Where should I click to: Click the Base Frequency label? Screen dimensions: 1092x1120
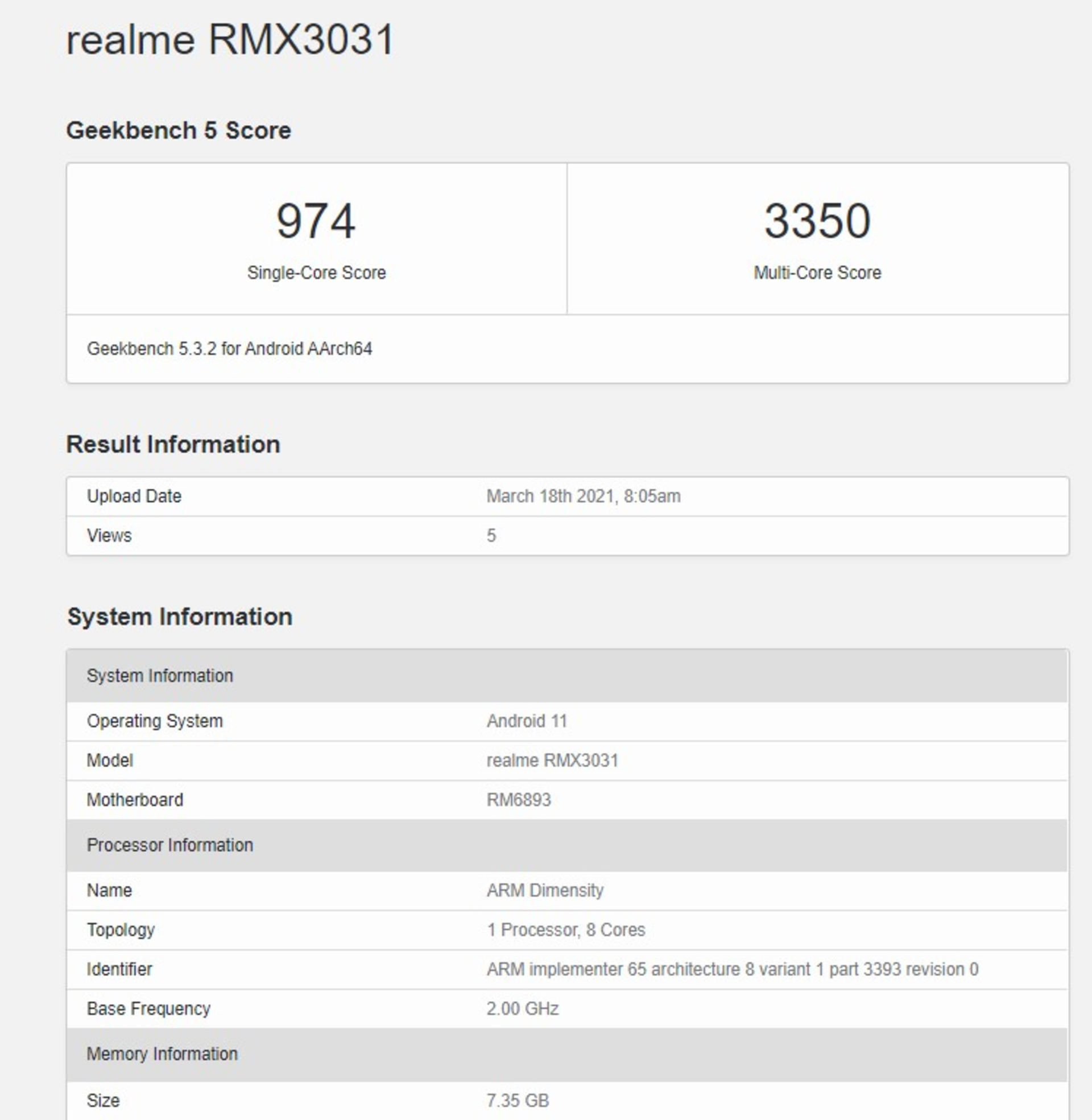148,1009
